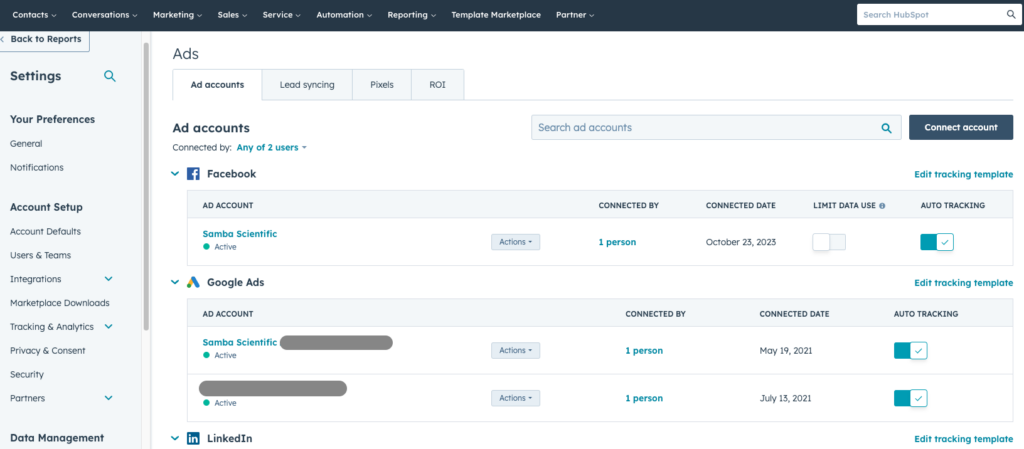Screen dimensions: 1024x449
Task: Open the Any of 2 users dropdown
Action: click(x=271, y=147)
